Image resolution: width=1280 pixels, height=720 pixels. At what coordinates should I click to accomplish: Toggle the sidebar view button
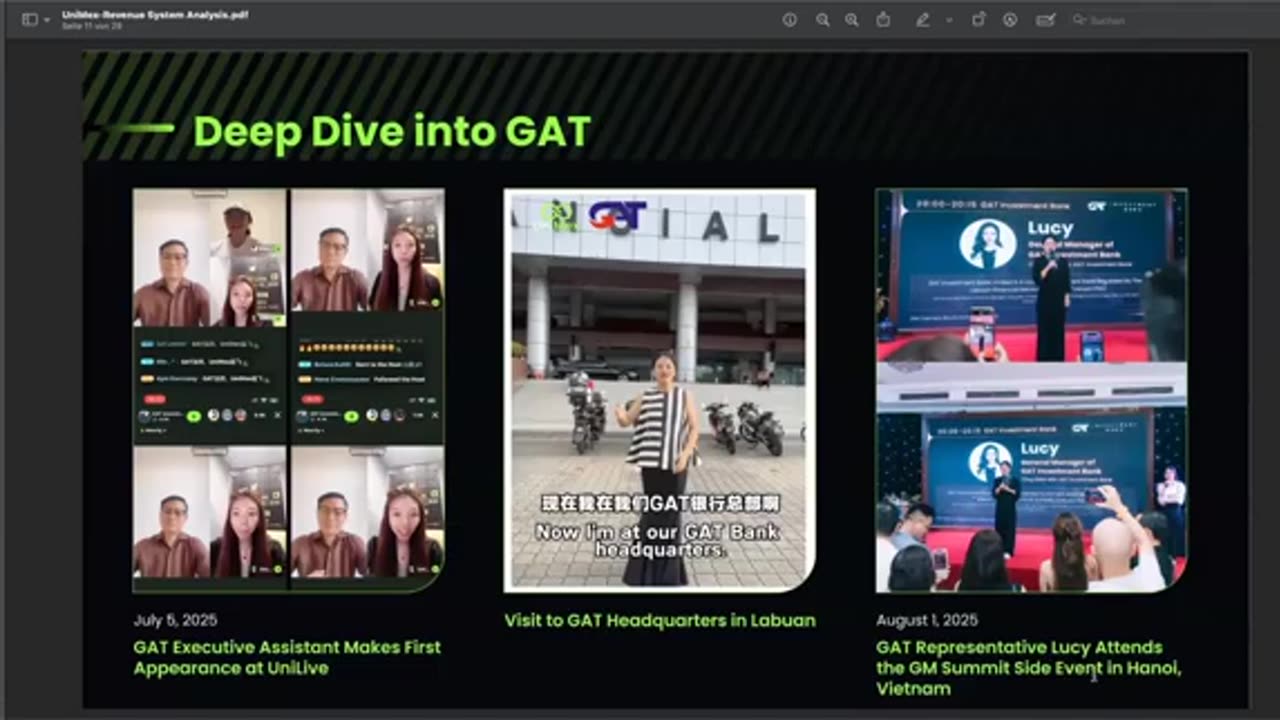[29, 20]
